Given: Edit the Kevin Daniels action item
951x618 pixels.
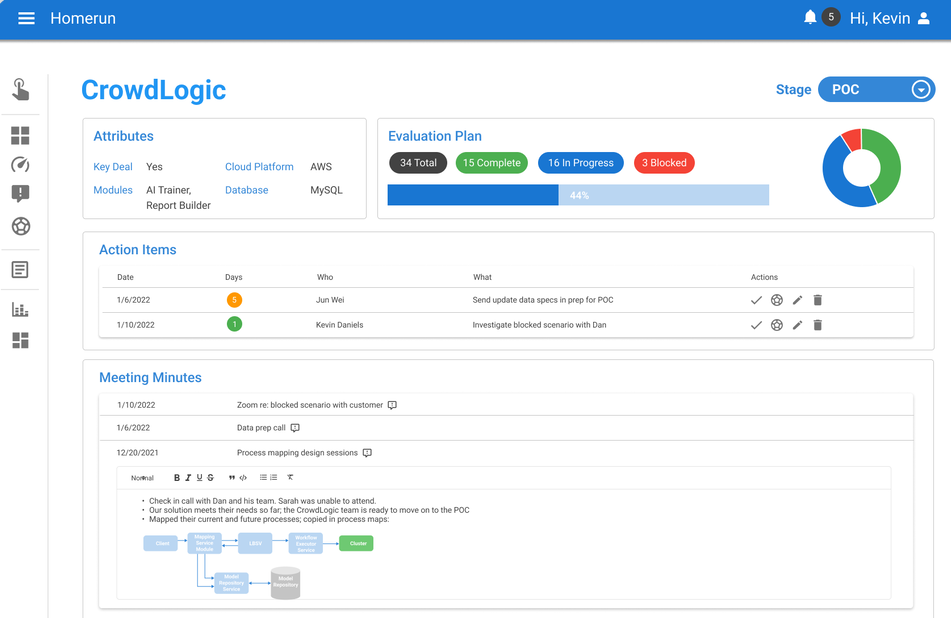Looking at the screenshot, I should pyautogui.click(x=797, y=324).
